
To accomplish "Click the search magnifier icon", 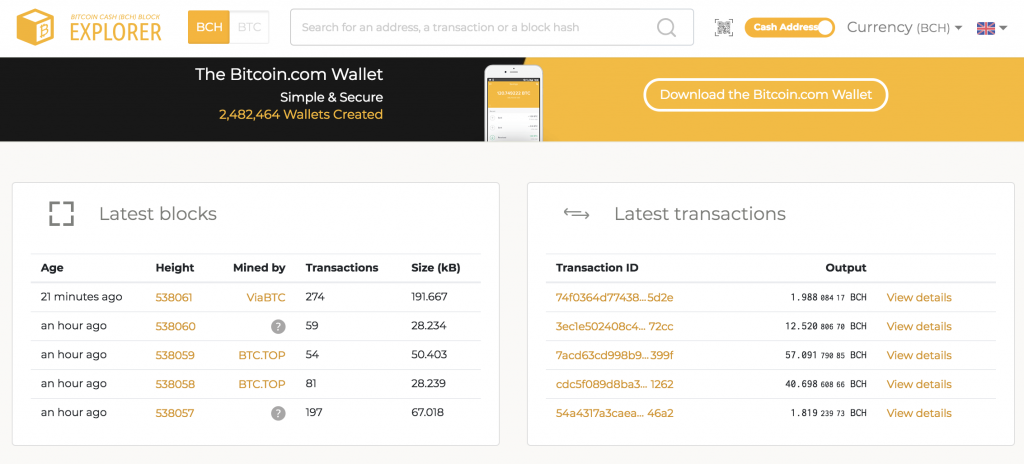I will (667, 28).
